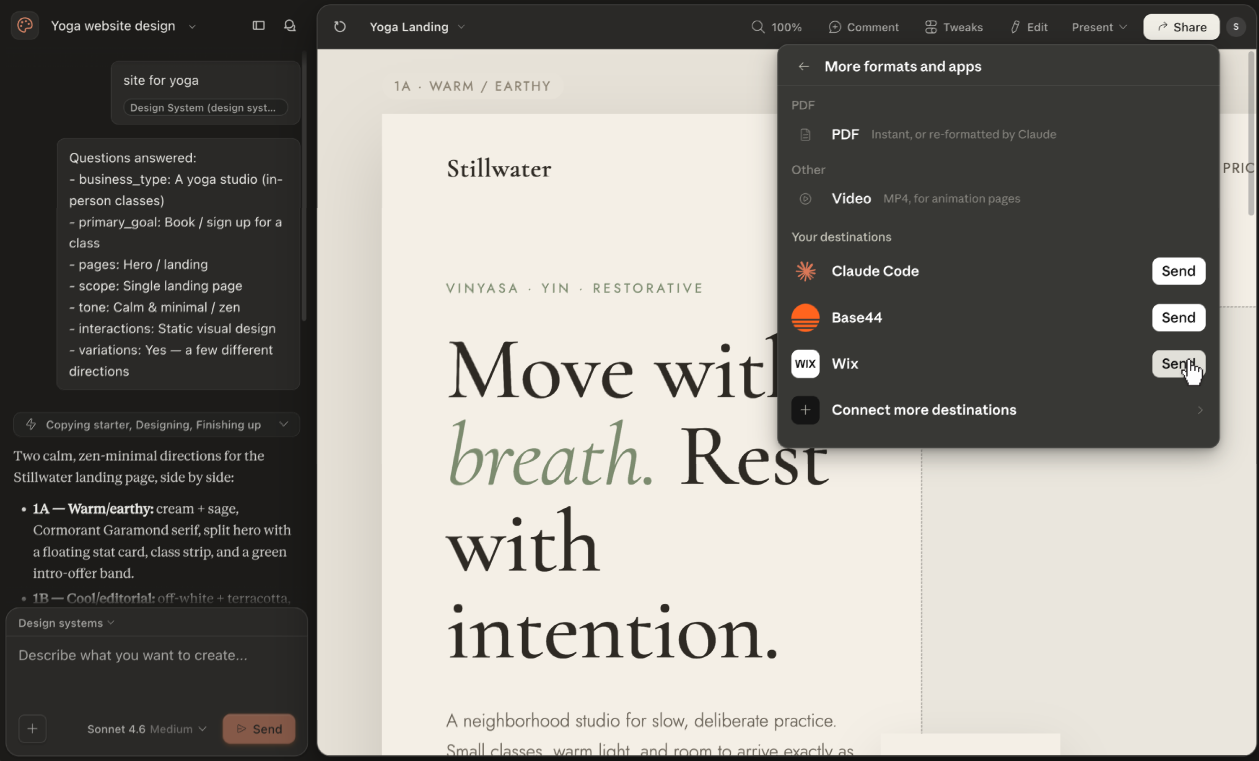Viewport: 1259px width, 761px height.
Task: Click the Share button
Action: click(1181, 27)
